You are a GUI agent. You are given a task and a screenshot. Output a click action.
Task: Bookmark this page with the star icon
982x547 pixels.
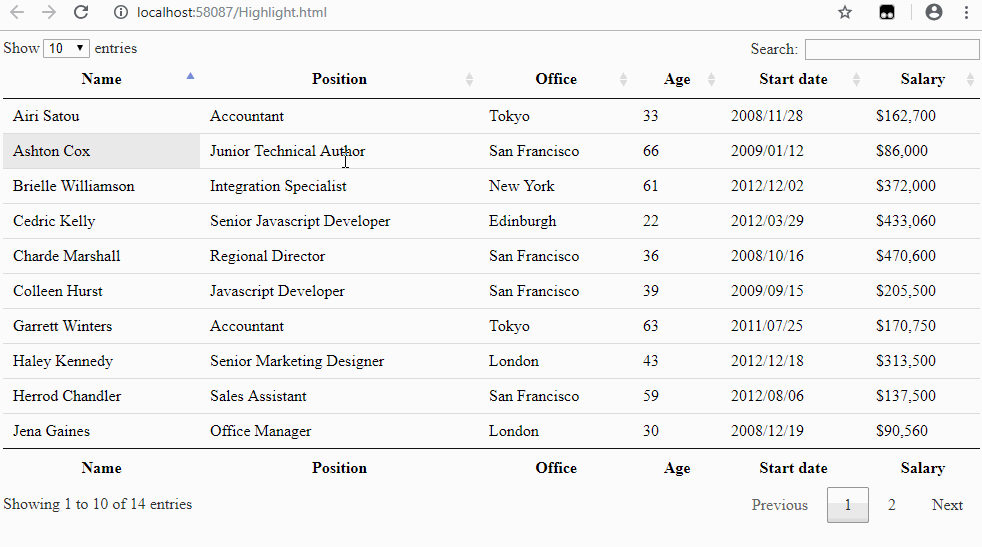(x=845, y=12)
